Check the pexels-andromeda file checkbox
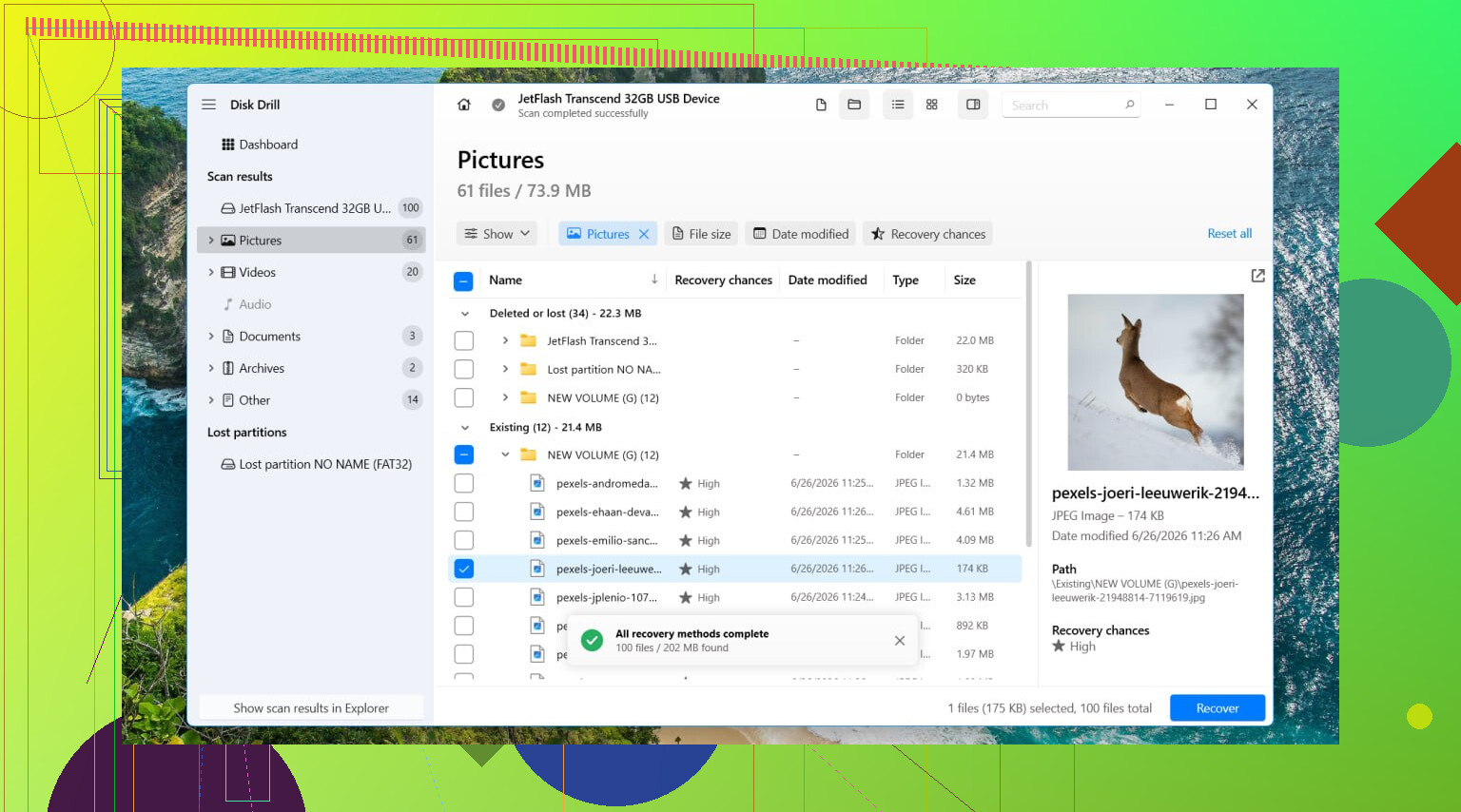 click(463, 483)
